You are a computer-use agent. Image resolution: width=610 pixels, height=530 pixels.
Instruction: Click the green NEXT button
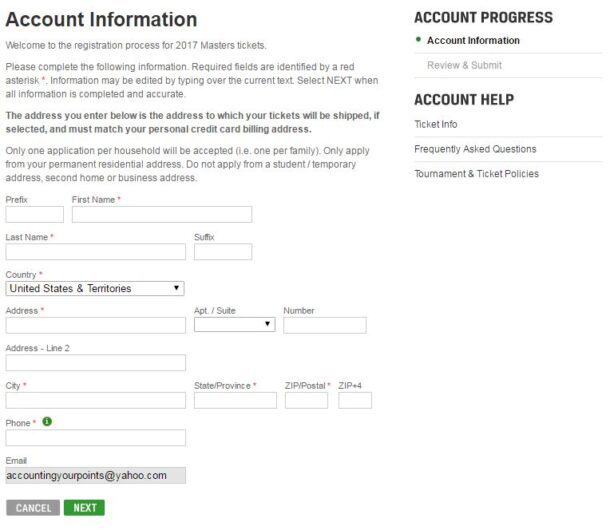(x=85, y=508)
